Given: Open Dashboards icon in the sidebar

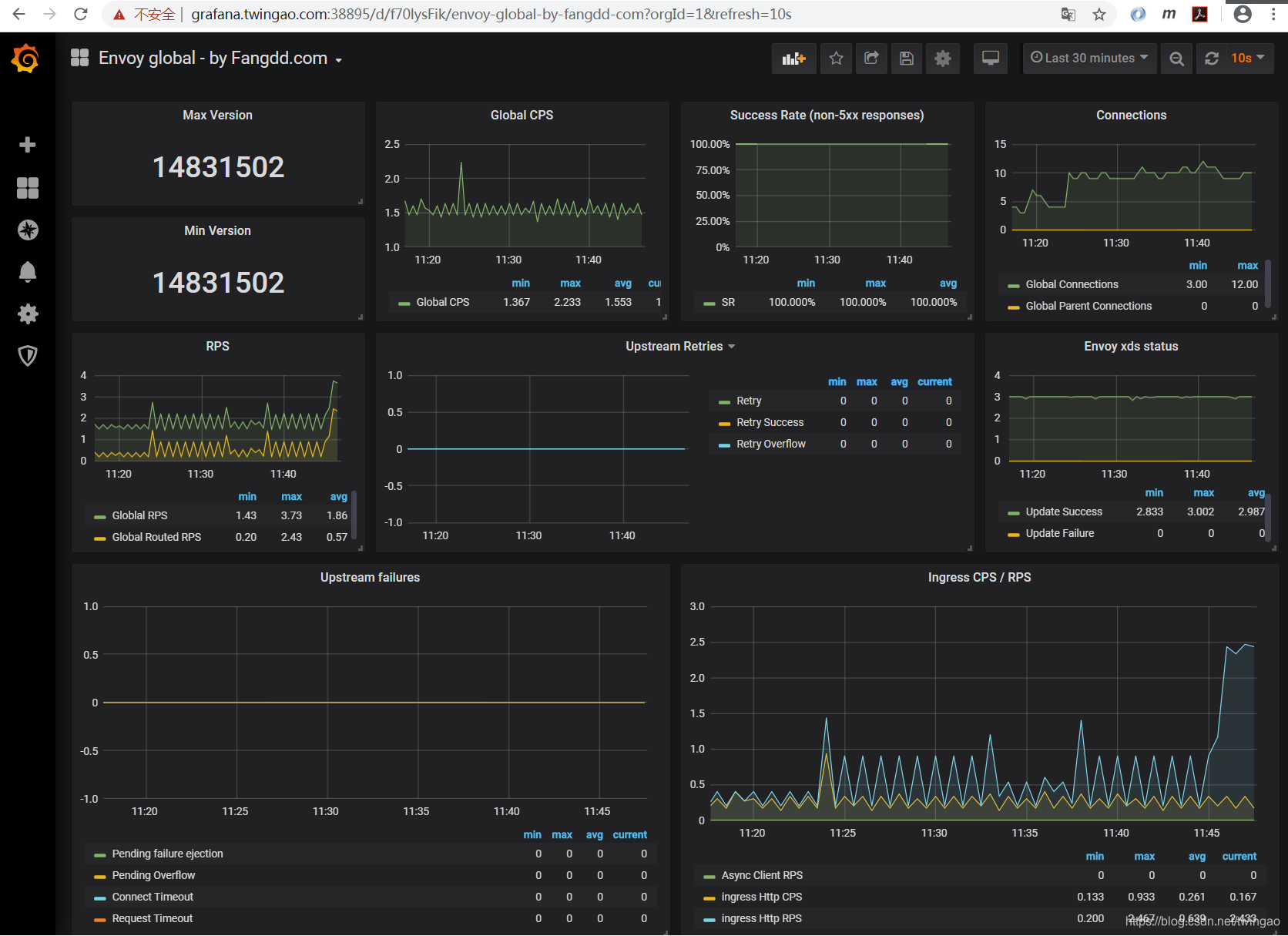Looking at the screenshot, I should 28,188.
